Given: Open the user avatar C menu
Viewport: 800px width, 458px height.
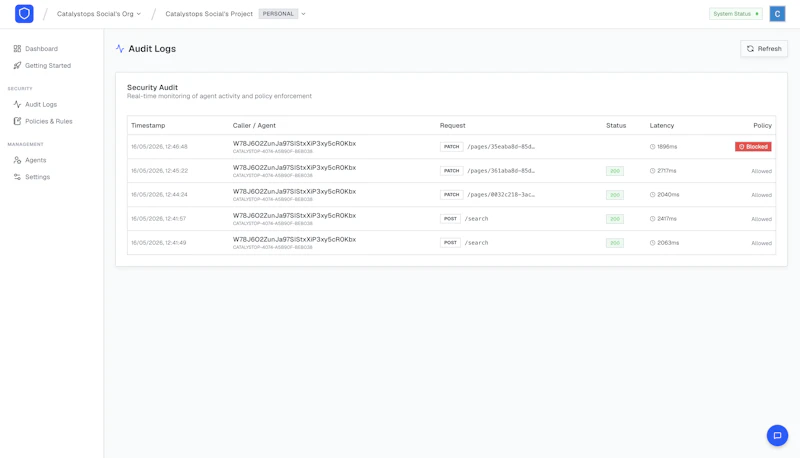Looking at the screenshot, I should (x=777, y=14).
